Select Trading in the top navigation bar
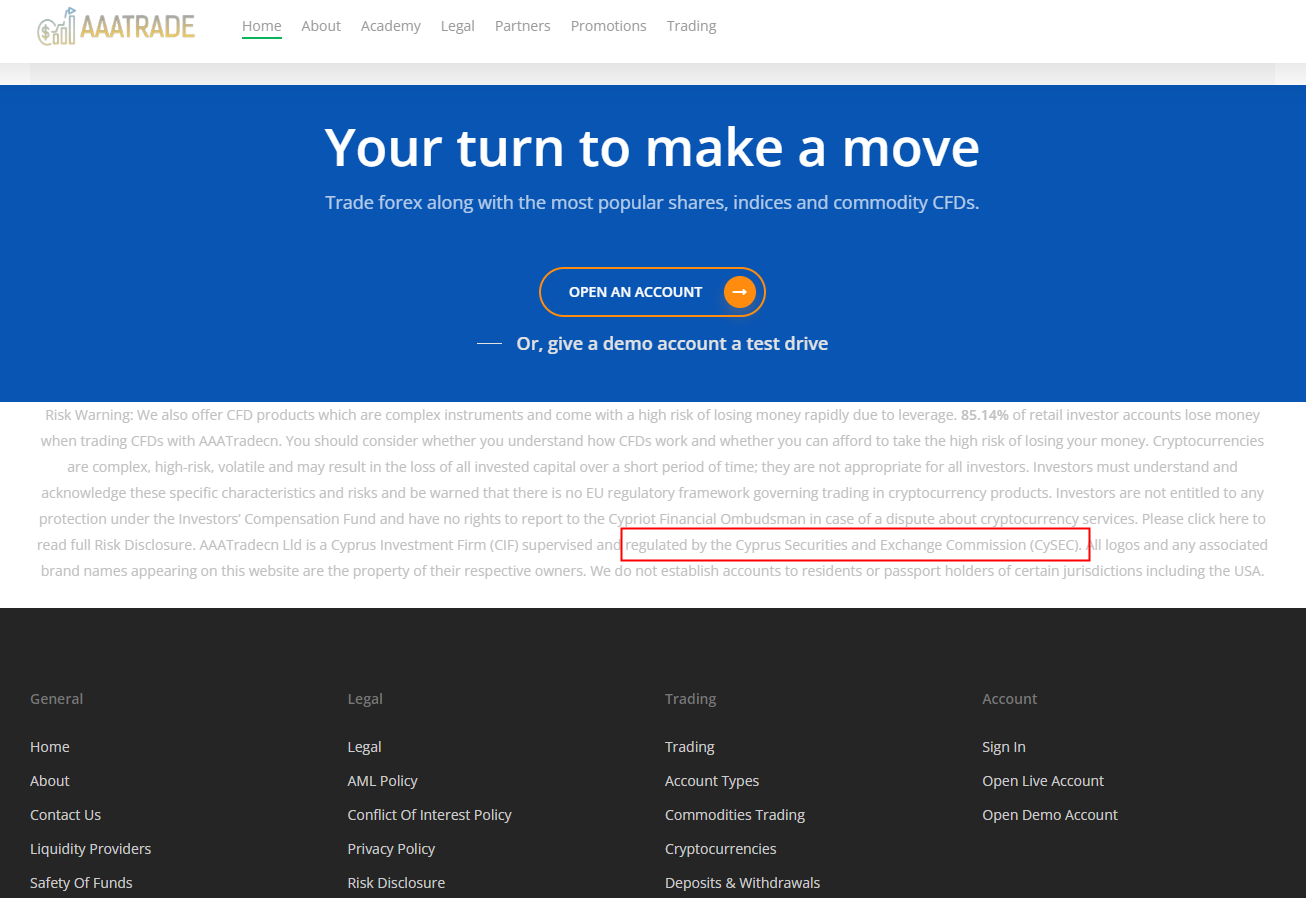 (692, 26)
